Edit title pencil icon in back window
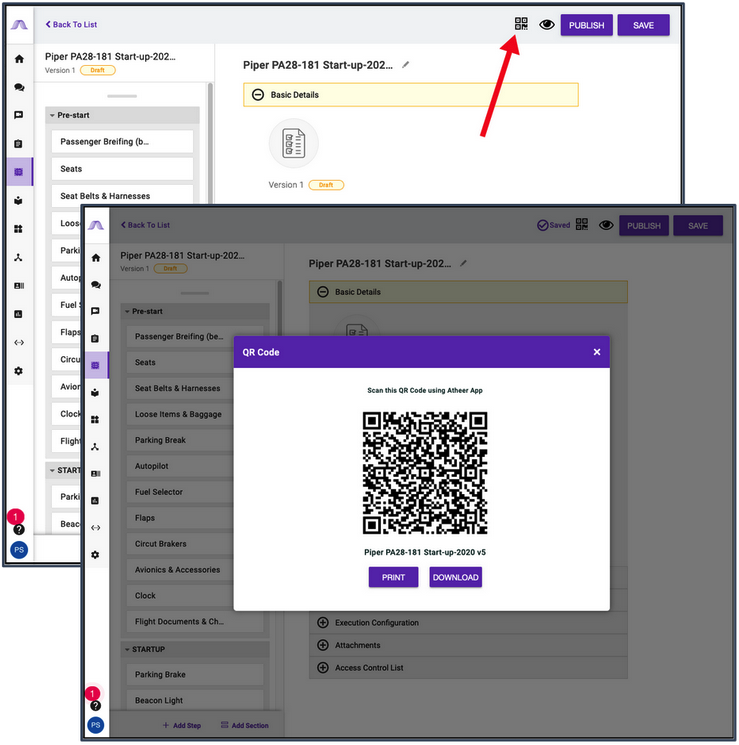Viewport: 739px width, 745px height. (405, 65)
